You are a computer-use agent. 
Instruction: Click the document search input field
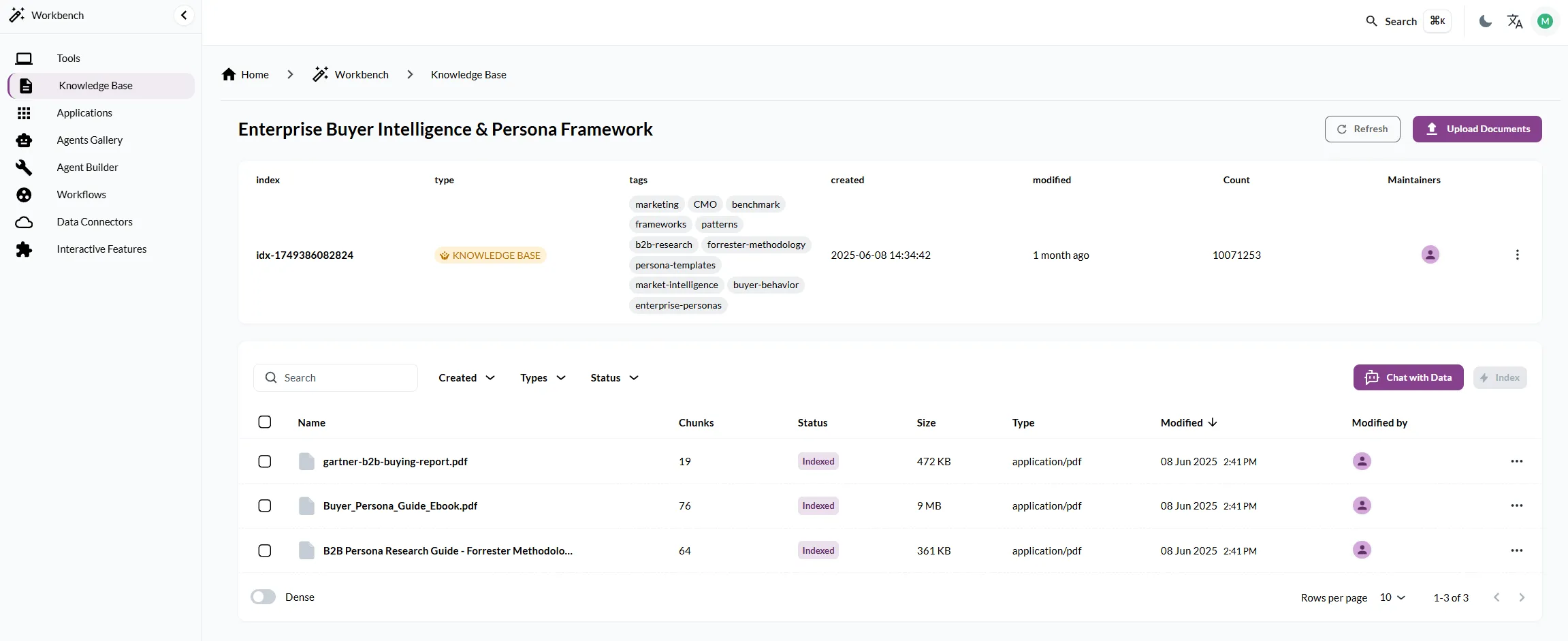click(336, 377)
